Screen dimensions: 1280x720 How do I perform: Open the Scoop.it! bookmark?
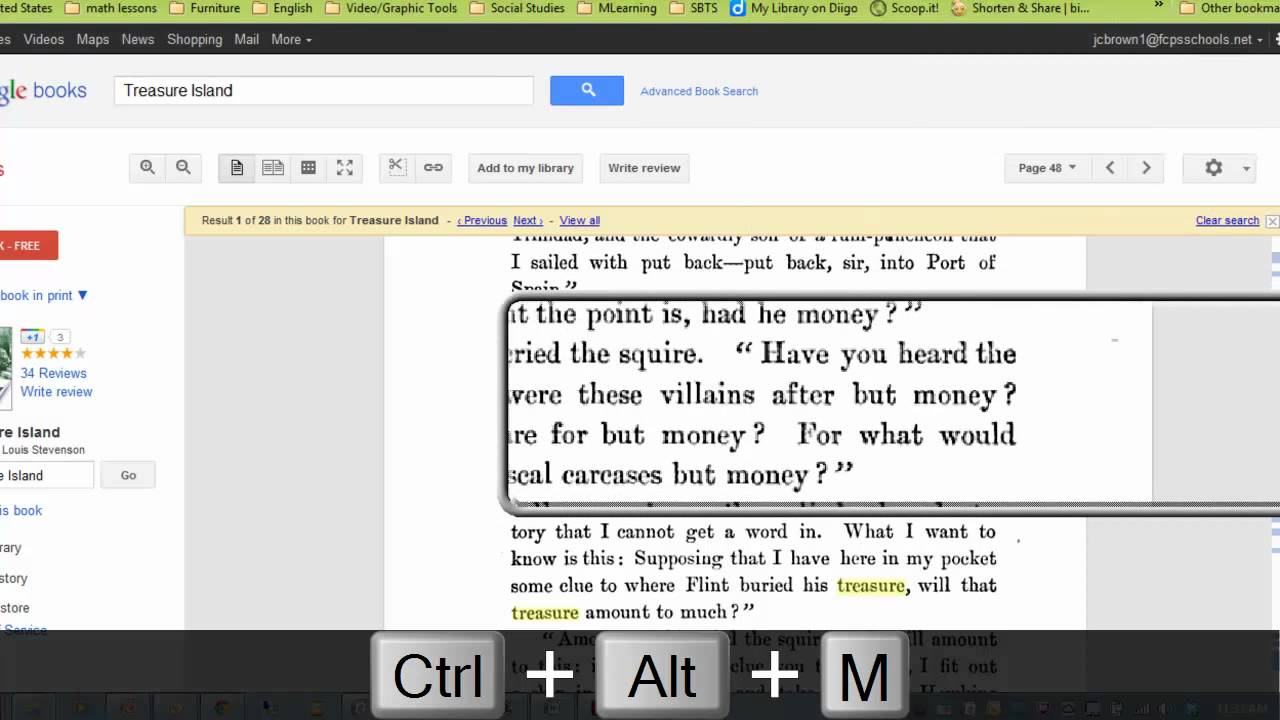coord(904,8)
